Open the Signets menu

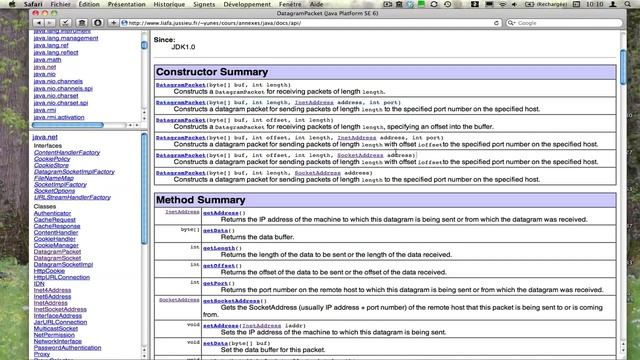204,4
